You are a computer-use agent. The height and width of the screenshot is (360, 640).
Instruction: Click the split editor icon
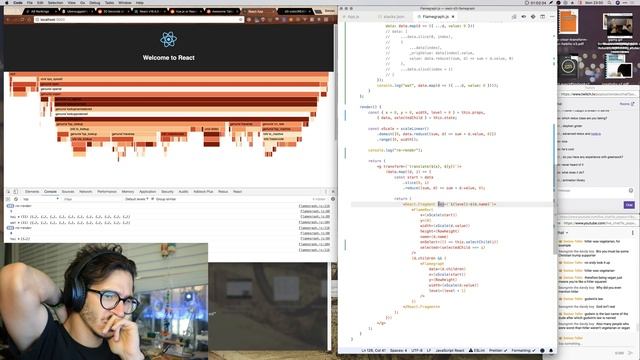coord(542,17)
